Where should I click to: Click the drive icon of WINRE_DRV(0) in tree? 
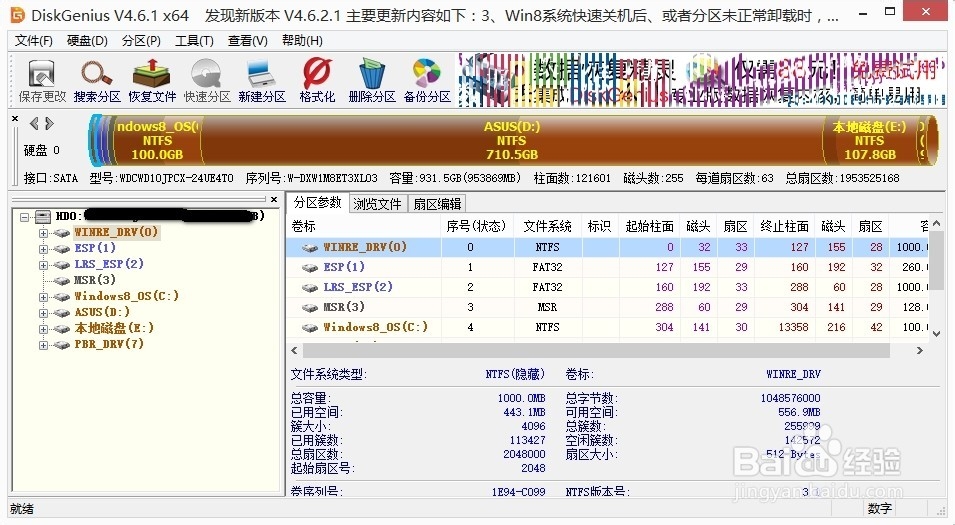(62, 233)
